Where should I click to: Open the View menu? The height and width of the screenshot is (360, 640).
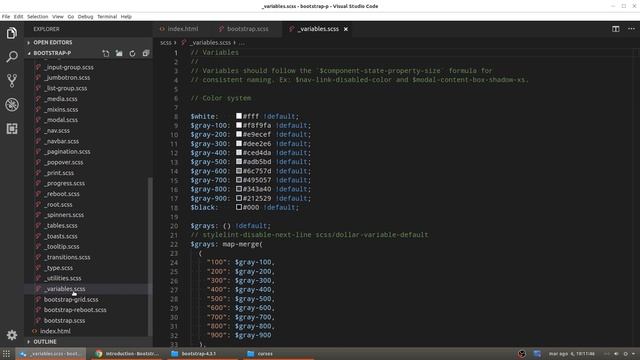click(x=58, y=17)
